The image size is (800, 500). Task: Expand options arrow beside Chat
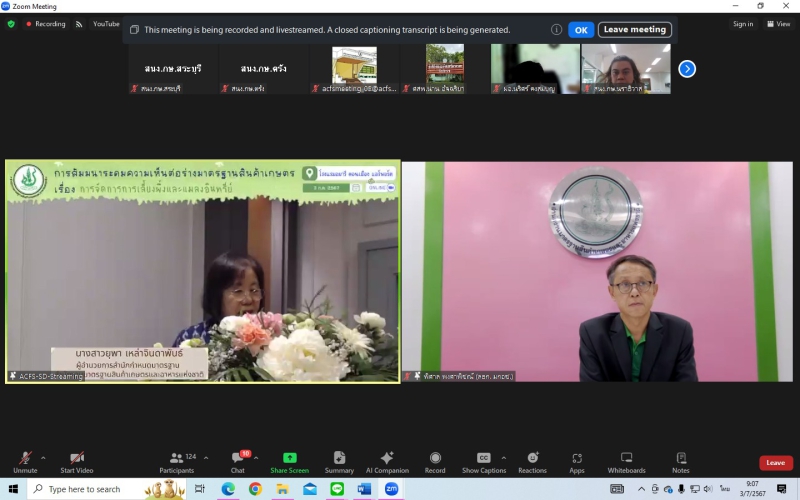tap(256, 458)
